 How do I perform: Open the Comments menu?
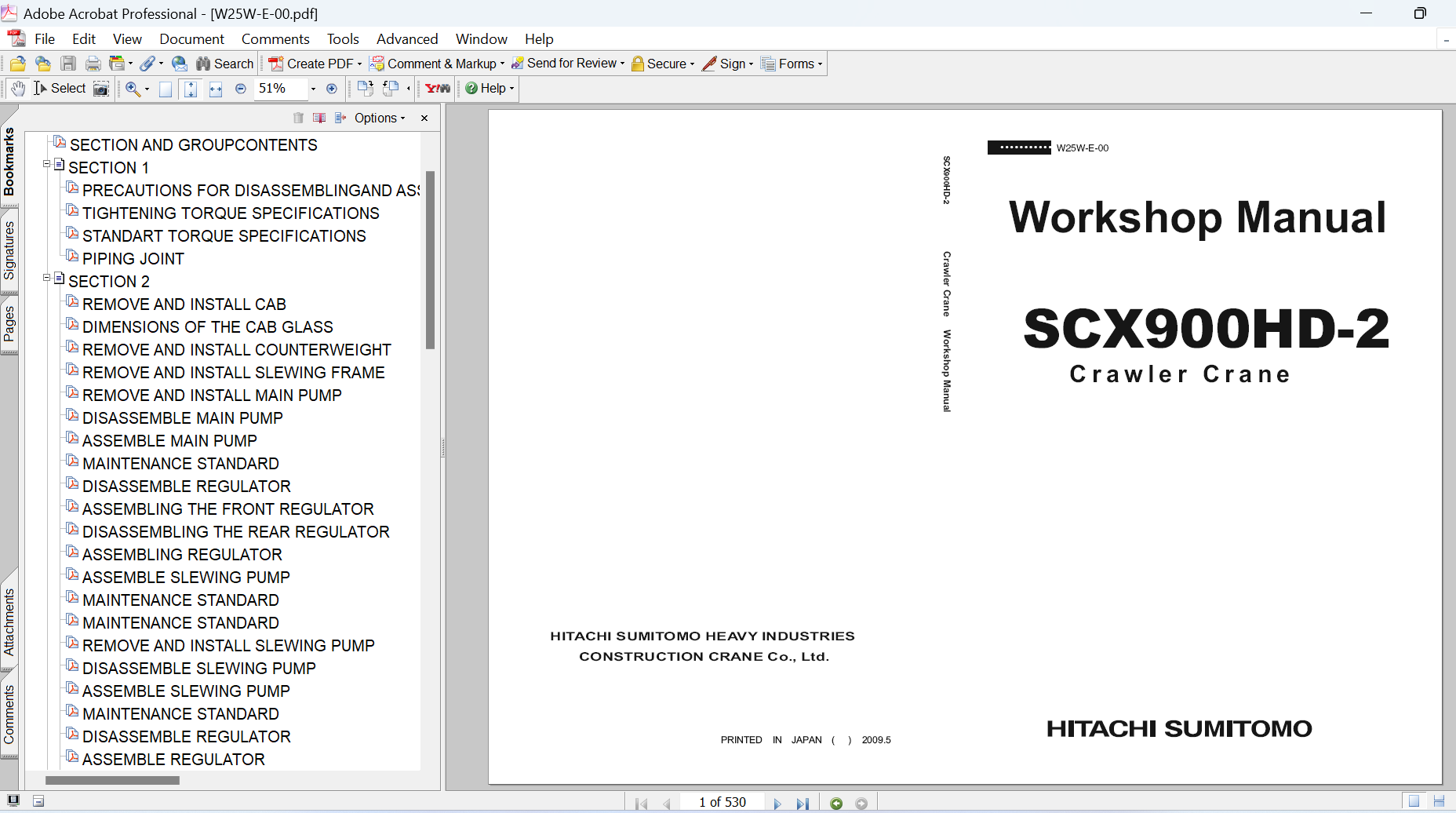coord(275,38)
